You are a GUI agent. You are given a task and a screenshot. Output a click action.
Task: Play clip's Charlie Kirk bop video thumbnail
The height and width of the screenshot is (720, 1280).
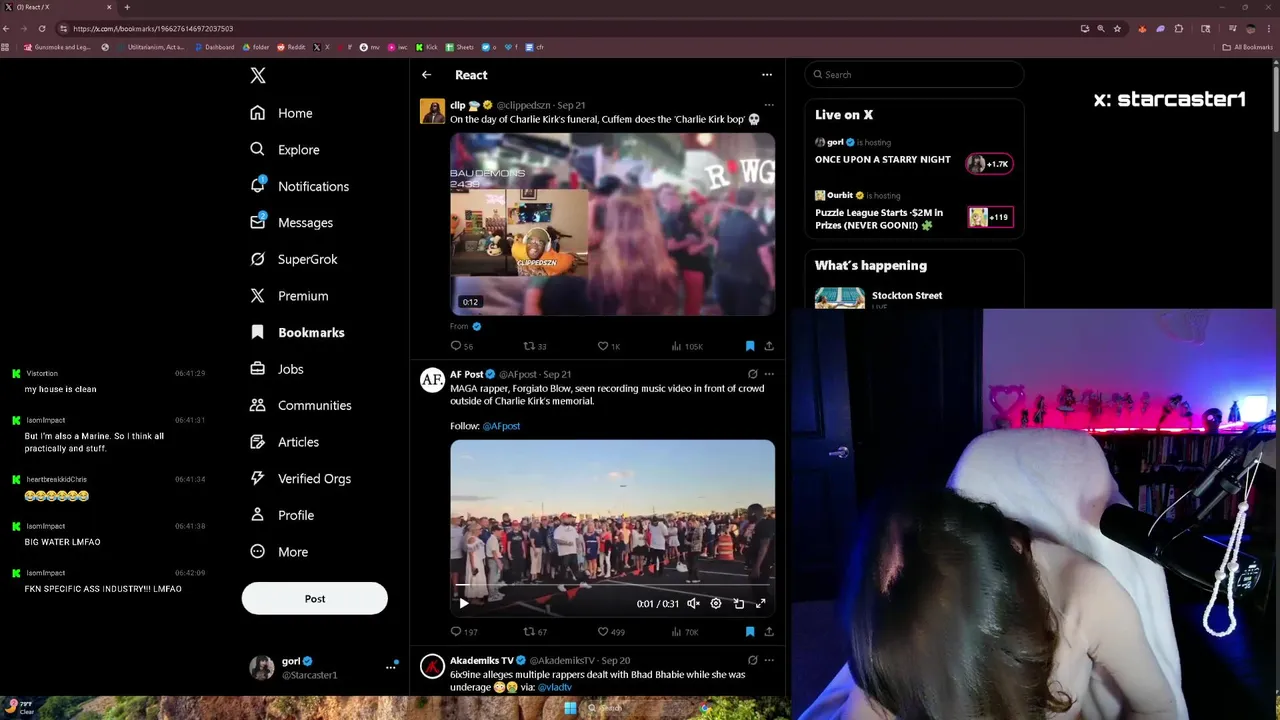coord(612,224)
